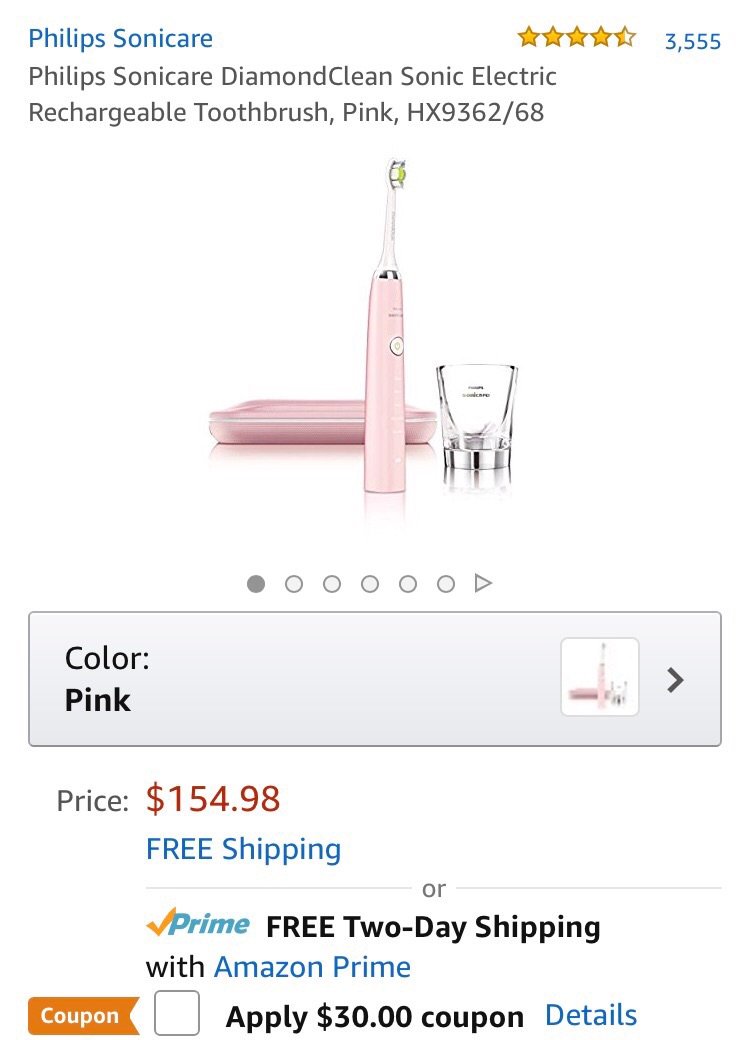Select the second image carousel dot

click(294, 583)
